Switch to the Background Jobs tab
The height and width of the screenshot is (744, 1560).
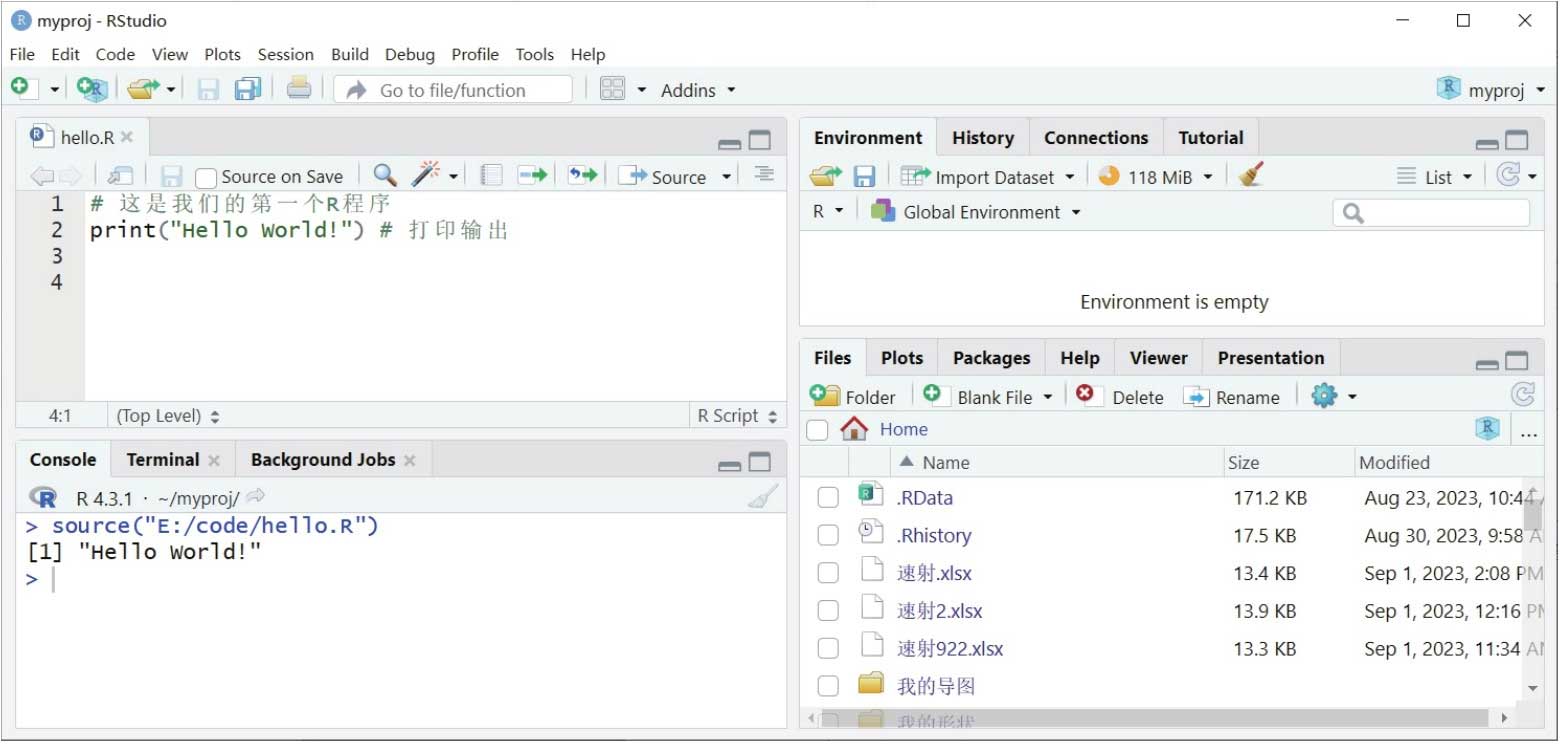click(322, 460)
